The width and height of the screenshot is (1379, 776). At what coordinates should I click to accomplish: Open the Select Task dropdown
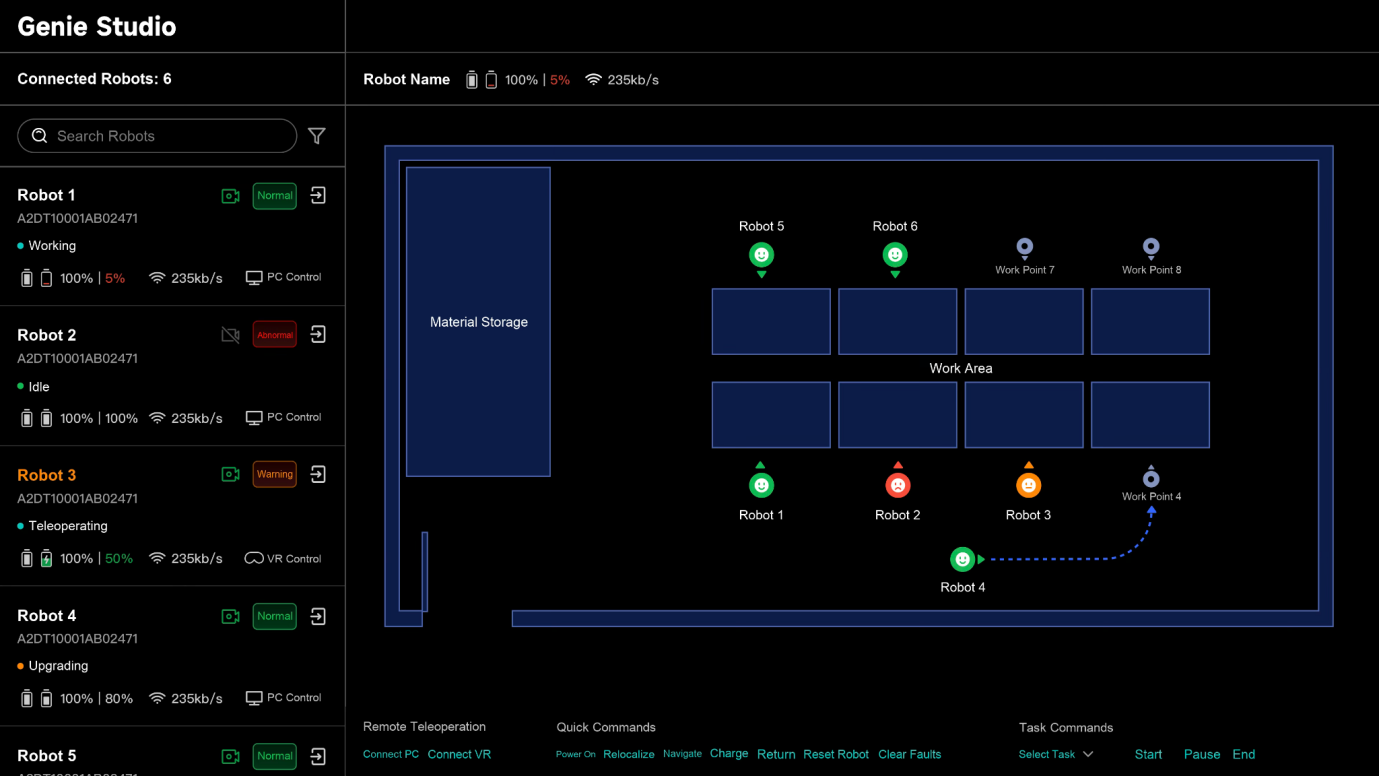pyautogui.click(x=1056, y=754)
